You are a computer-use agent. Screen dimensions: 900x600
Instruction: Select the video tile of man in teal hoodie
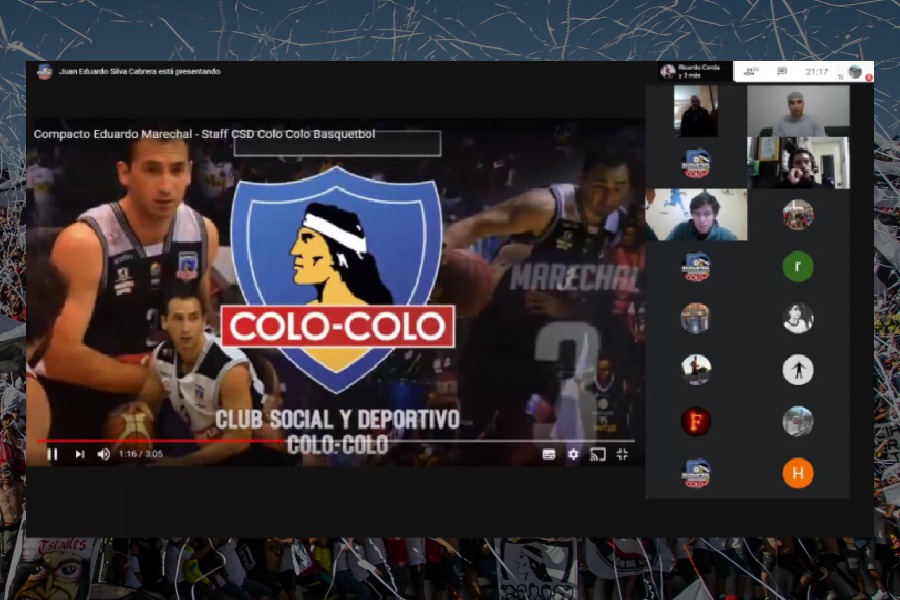click(696, 215)
